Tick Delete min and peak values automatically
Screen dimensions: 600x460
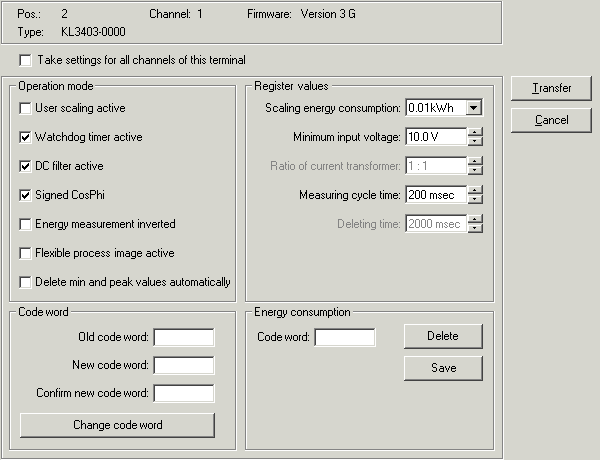(x=25, y=282)
